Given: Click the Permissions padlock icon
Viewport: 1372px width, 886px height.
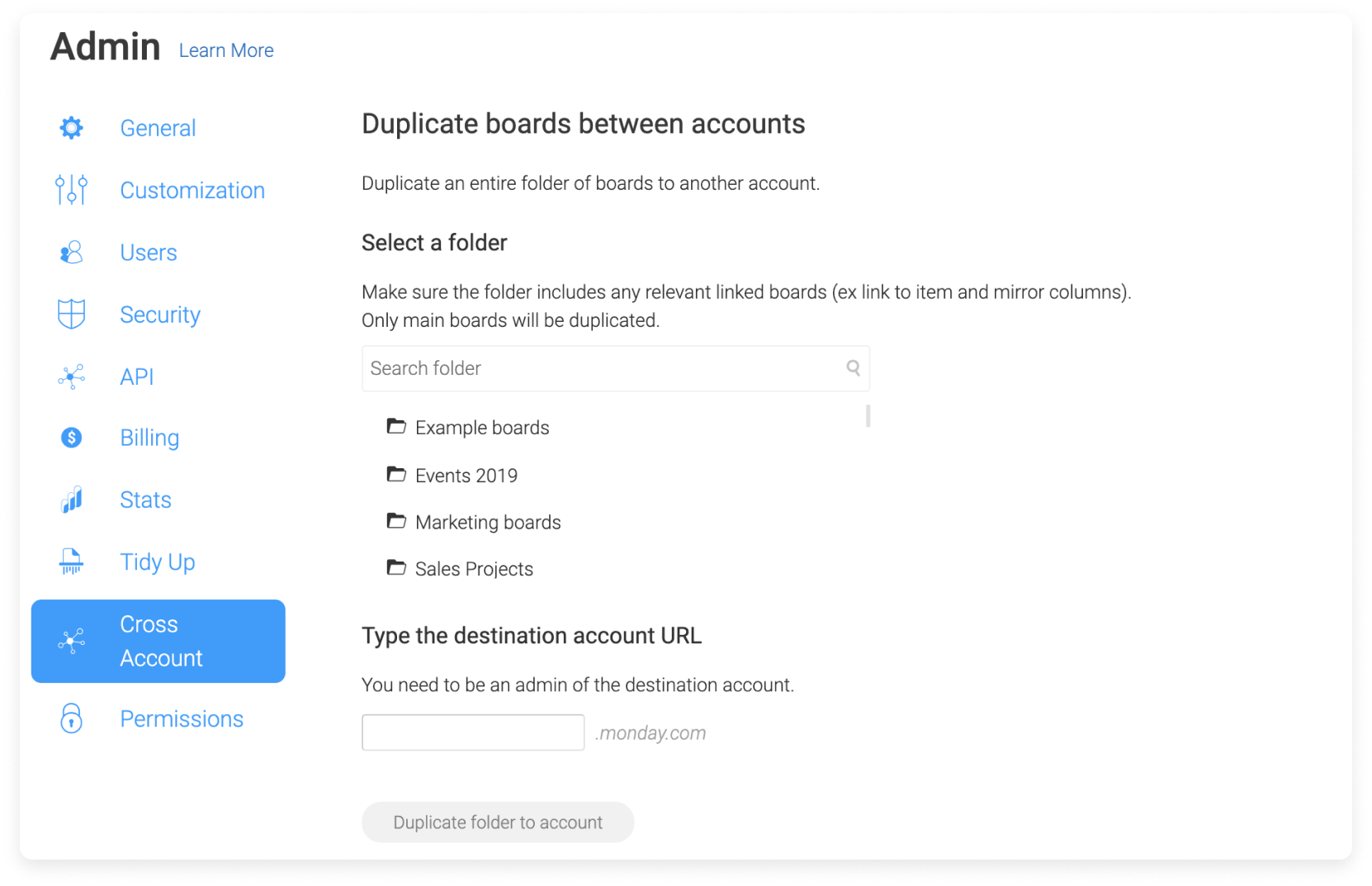Looking at the screenshot, I should [x=72, y=718].
